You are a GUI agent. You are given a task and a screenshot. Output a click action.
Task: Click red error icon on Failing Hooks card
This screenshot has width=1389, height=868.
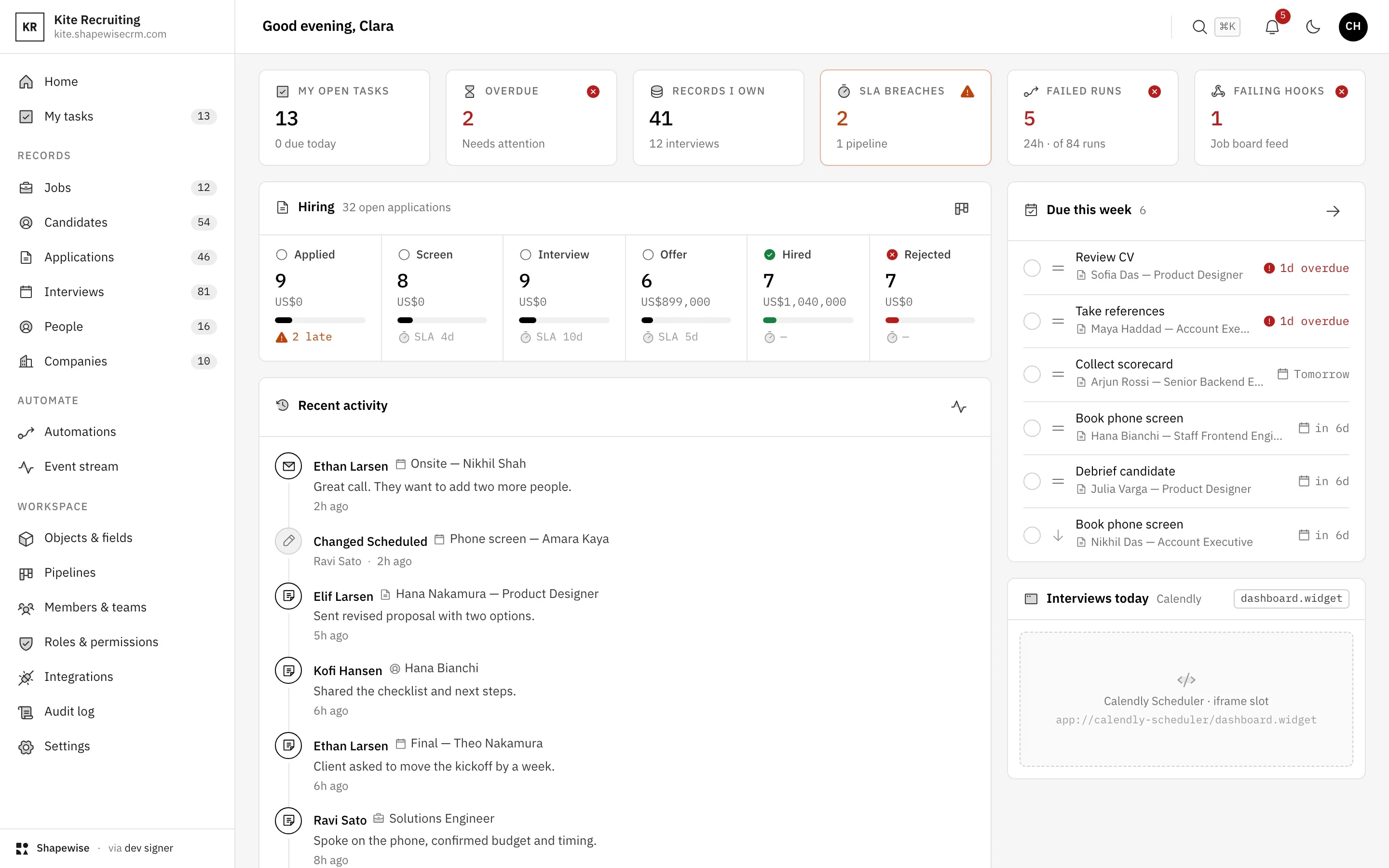click(x=1341, y=91)
